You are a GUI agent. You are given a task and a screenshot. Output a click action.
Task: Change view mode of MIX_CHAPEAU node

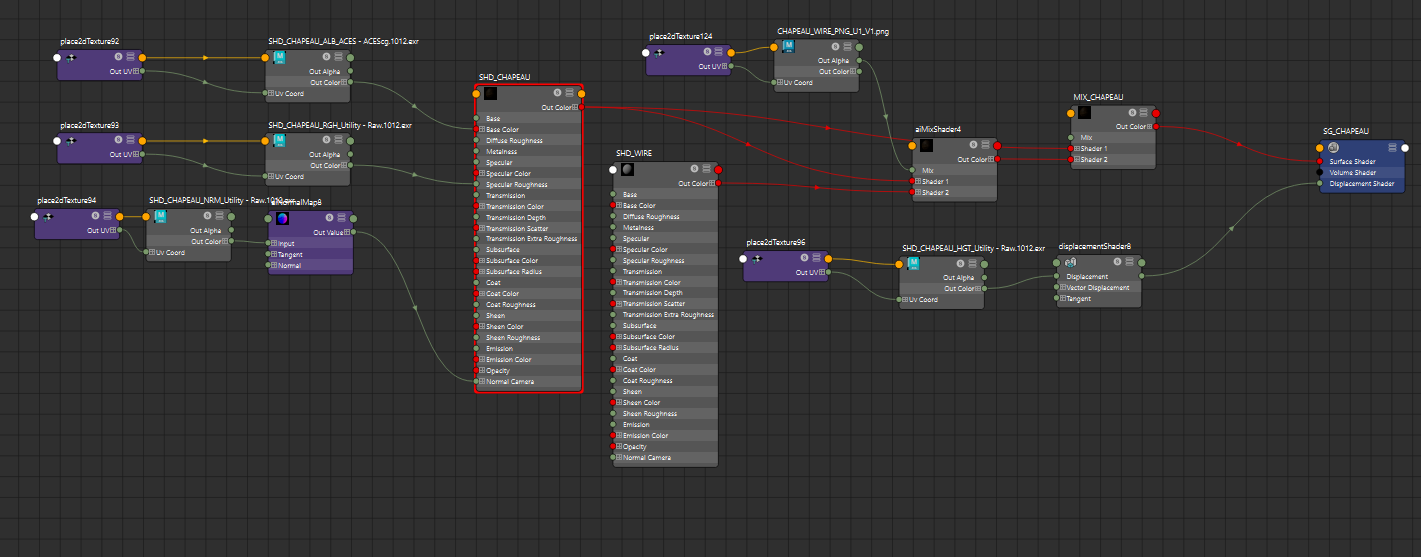click(1143, 113)
